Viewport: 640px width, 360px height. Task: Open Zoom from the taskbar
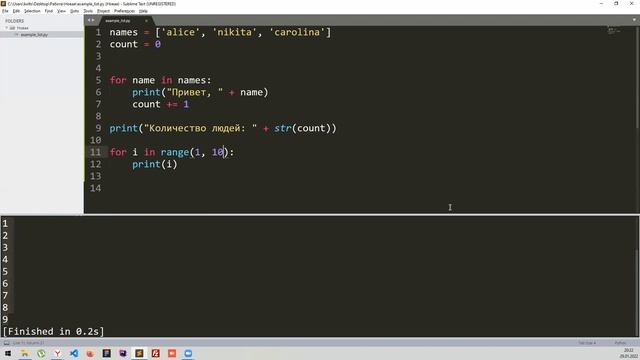click(x=188, y=353)
